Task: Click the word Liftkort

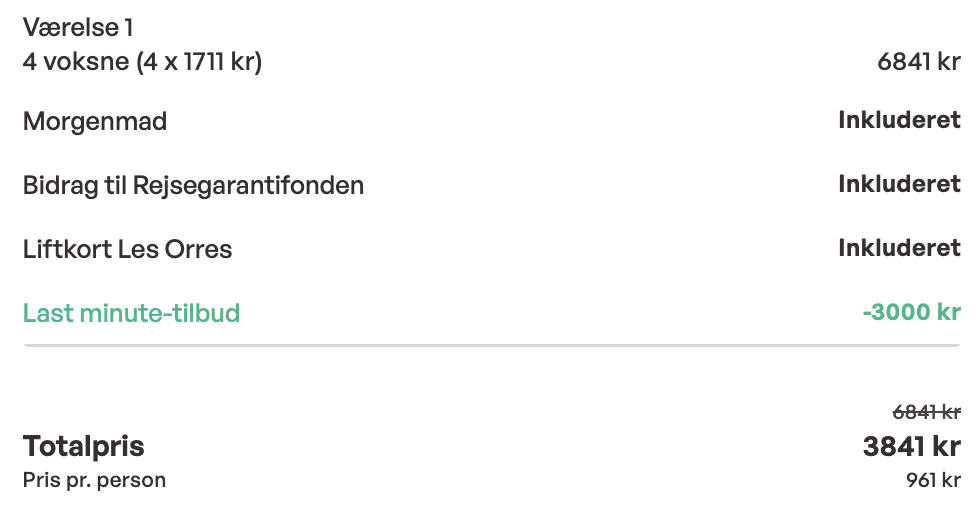Action: pyautogui.click(x=66, y=249)
